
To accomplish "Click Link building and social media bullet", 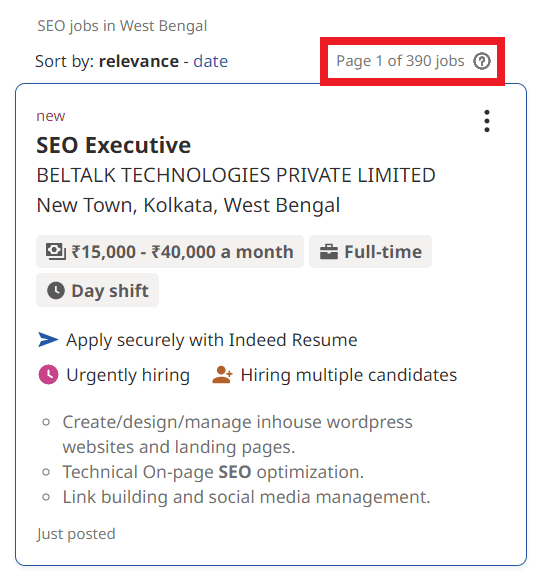I will (246, 497).
